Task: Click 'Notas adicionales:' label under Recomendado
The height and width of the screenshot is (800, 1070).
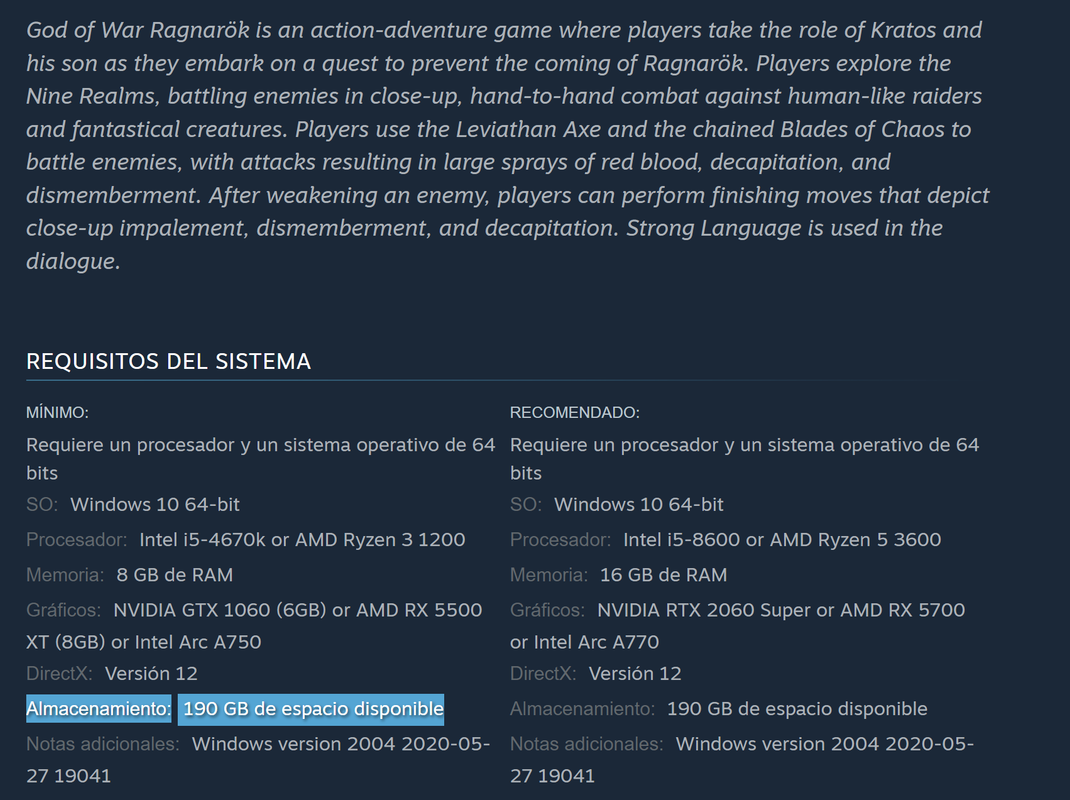Action: pos(586,744)
